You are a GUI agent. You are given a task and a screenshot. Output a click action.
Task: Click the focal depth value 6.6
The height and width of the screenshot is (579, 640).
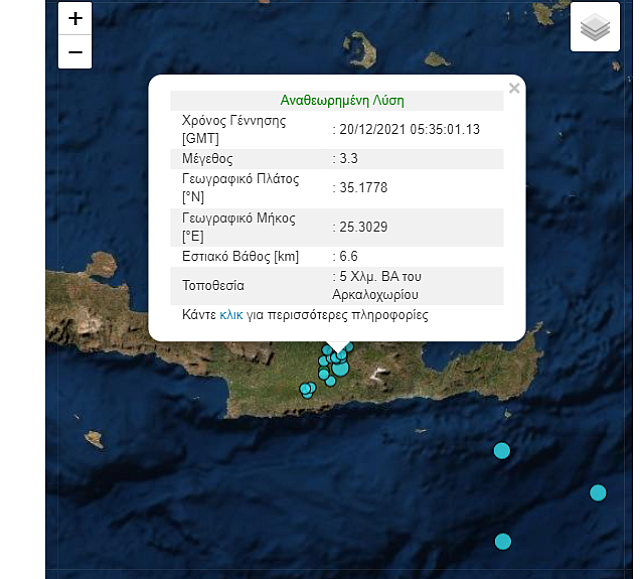[348, 256]
